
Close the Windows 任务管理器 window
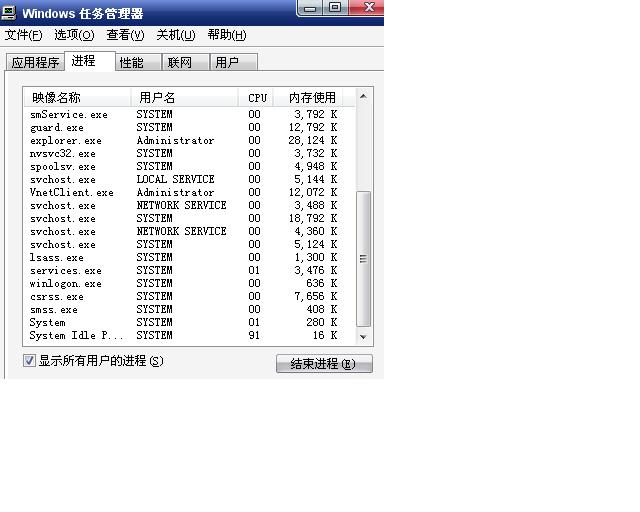pyautogui.click(x=368, y=8)
